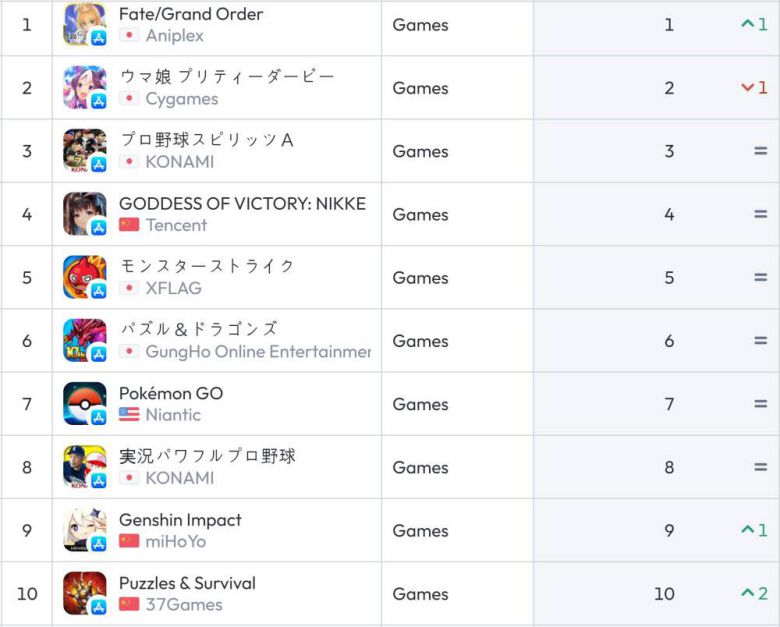Click the Fate/Grand Order app icon
The height and width of the screenshot is (627, 780).
click(x=84, y=25)
